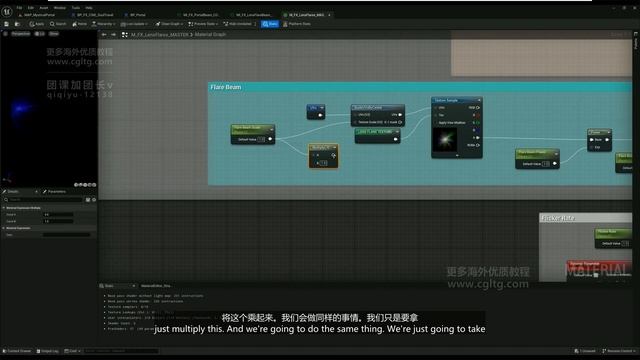The height and width of the screenshot is (360, 640).
Task: Click the Unreal Engine logo icon
Action: tap(7, 12)
